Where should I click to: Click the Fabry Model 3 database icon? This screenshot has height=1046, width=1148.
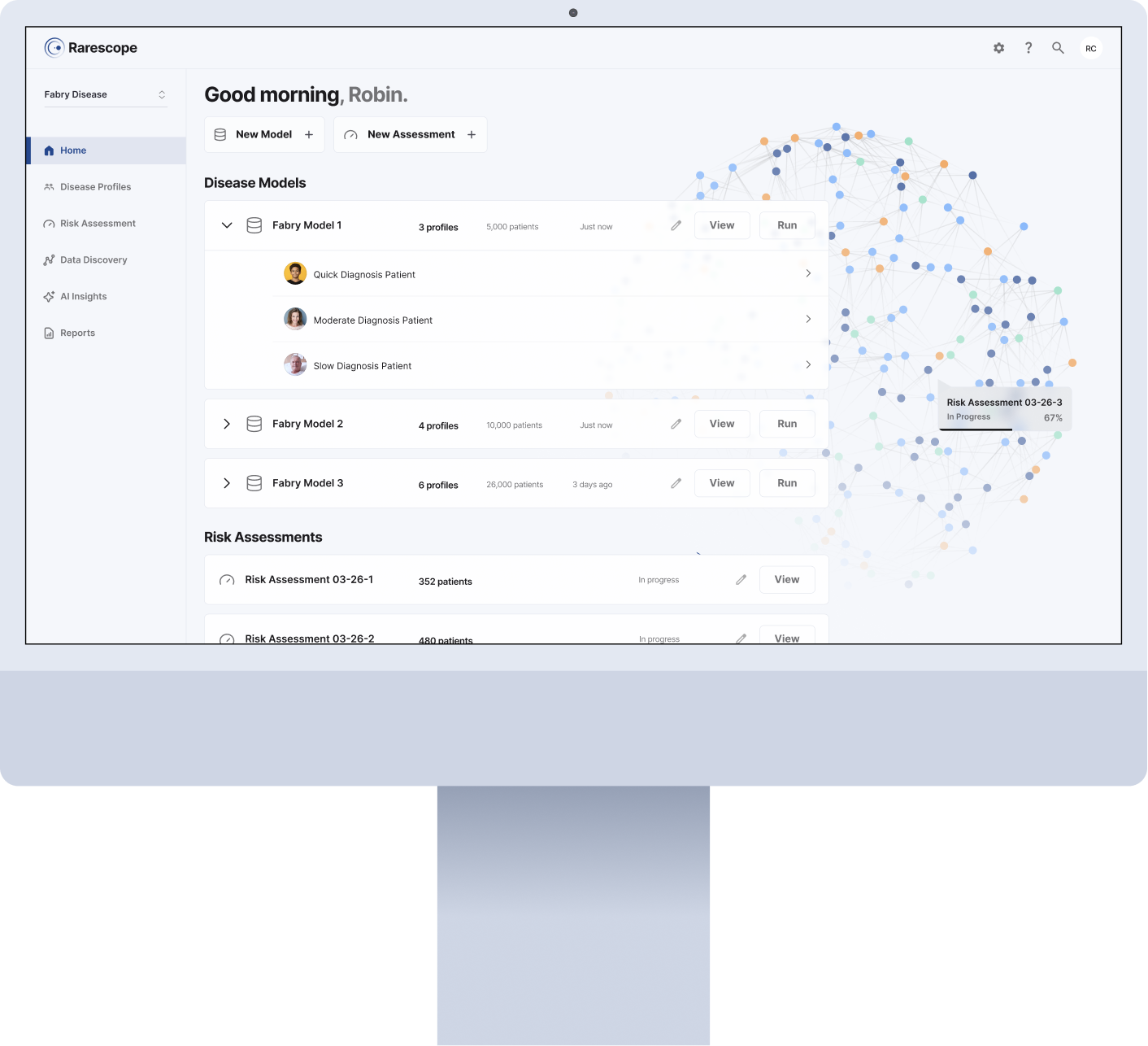[x=254, y=483]
